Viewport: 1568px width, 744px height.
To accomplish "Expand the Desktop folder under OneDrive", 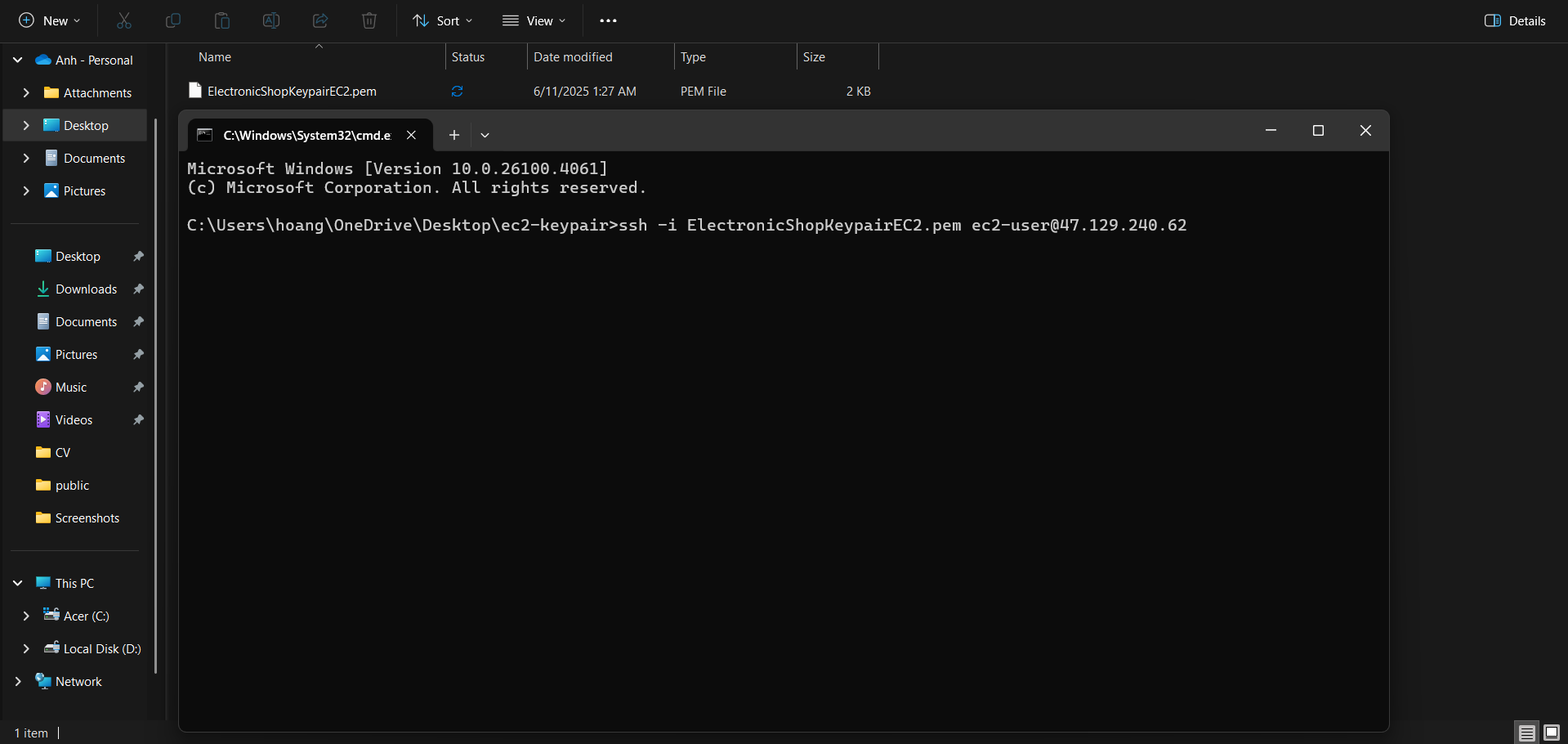I will [x=26, y=125].
